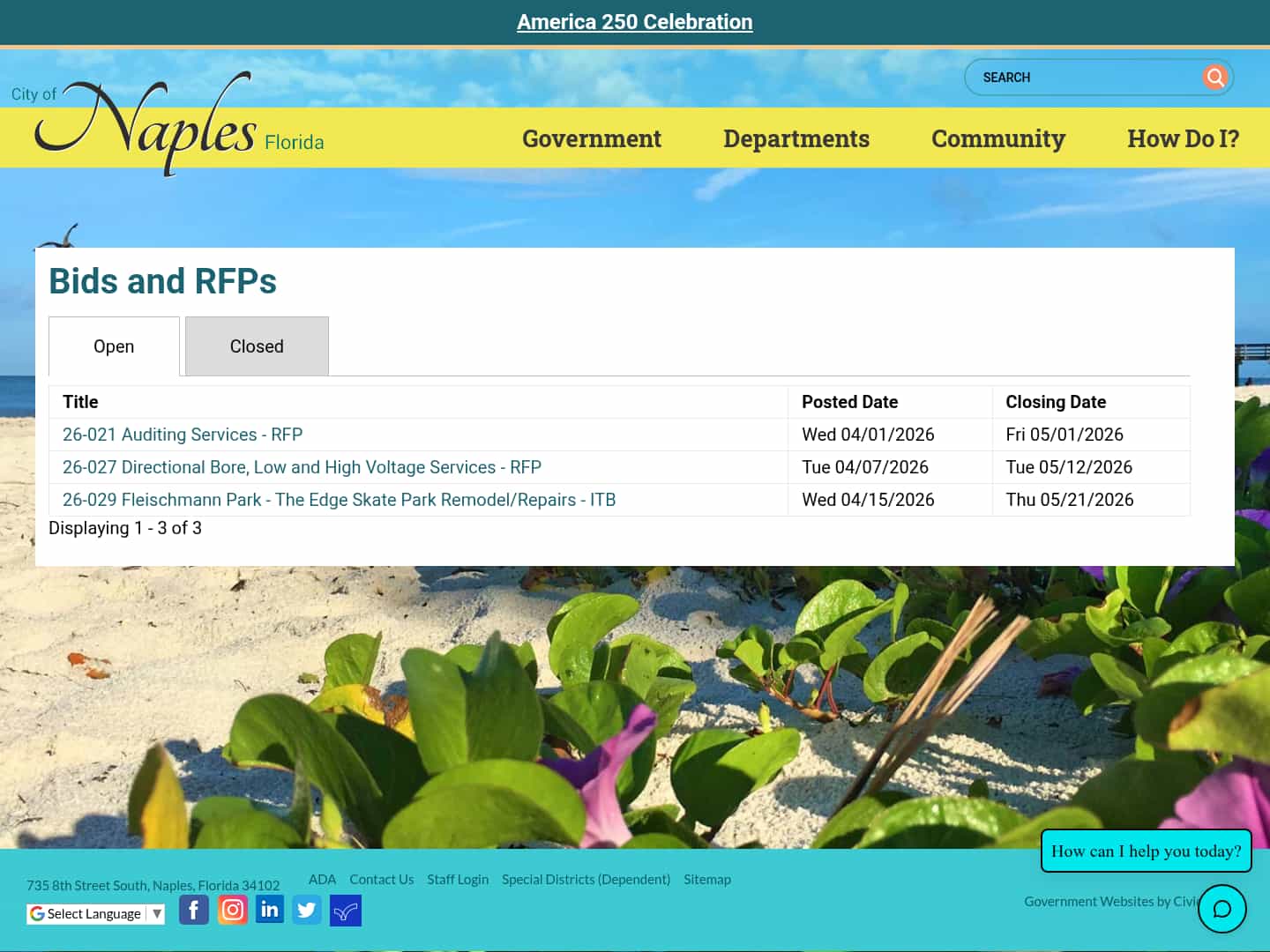Expand the Community navigation menu
This screenshot has height=952, width=1270.
(997, 138)
